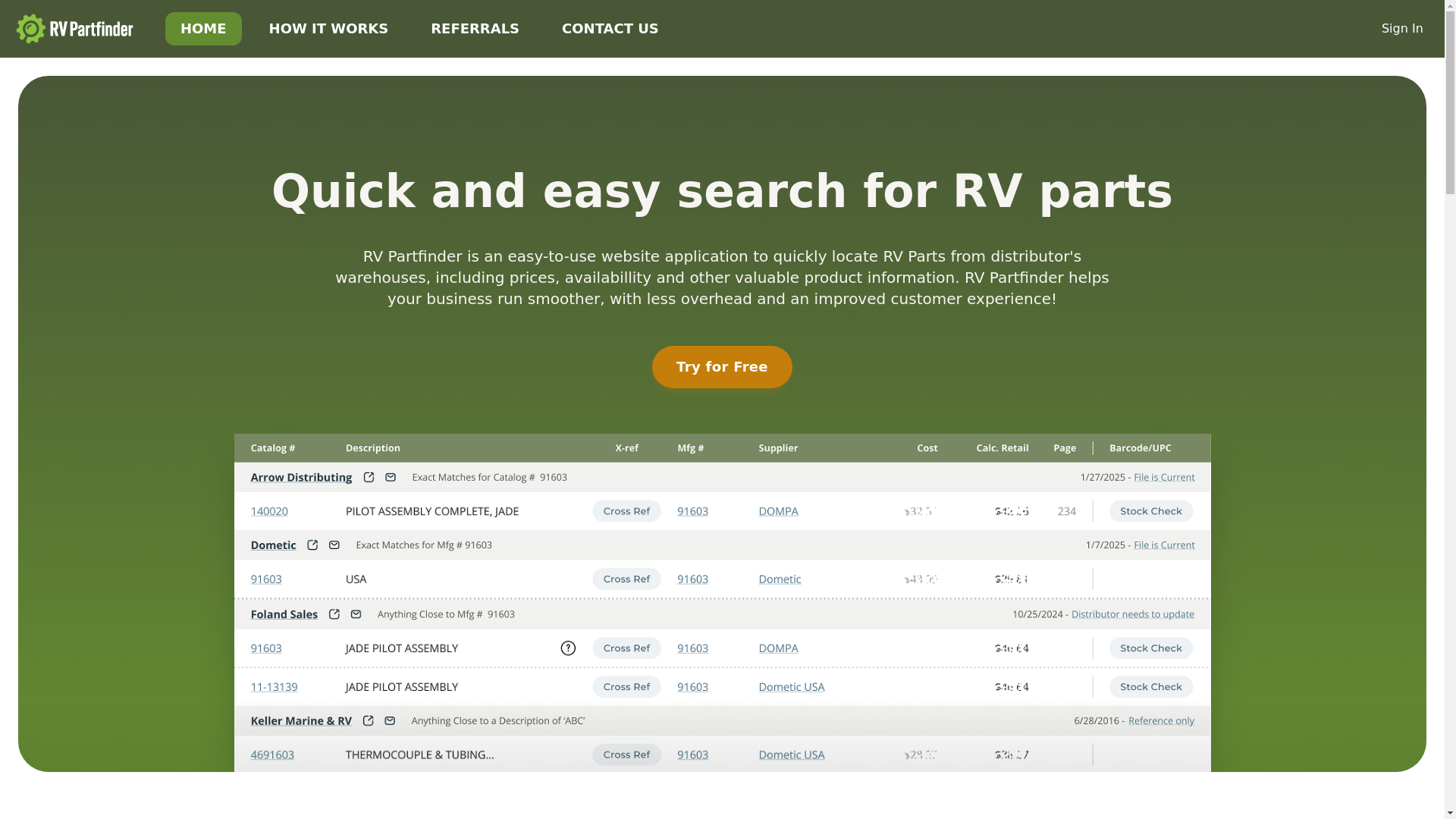Viewport: 1456px width, 819px height.
Task: Click the email icon beside Arrow Distributing
Action: [x=391, y=477]
